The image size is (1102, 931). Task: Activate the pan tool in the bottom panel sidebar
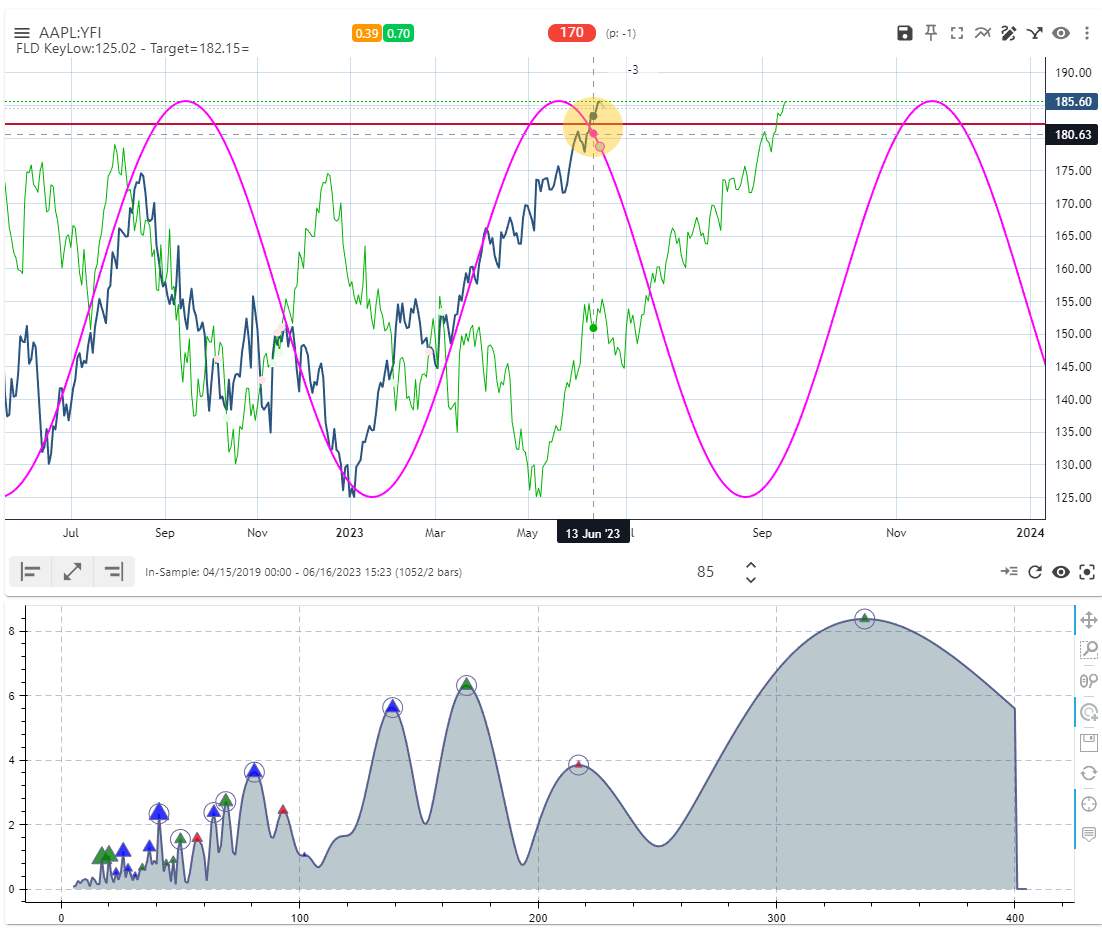point(1089,620)
